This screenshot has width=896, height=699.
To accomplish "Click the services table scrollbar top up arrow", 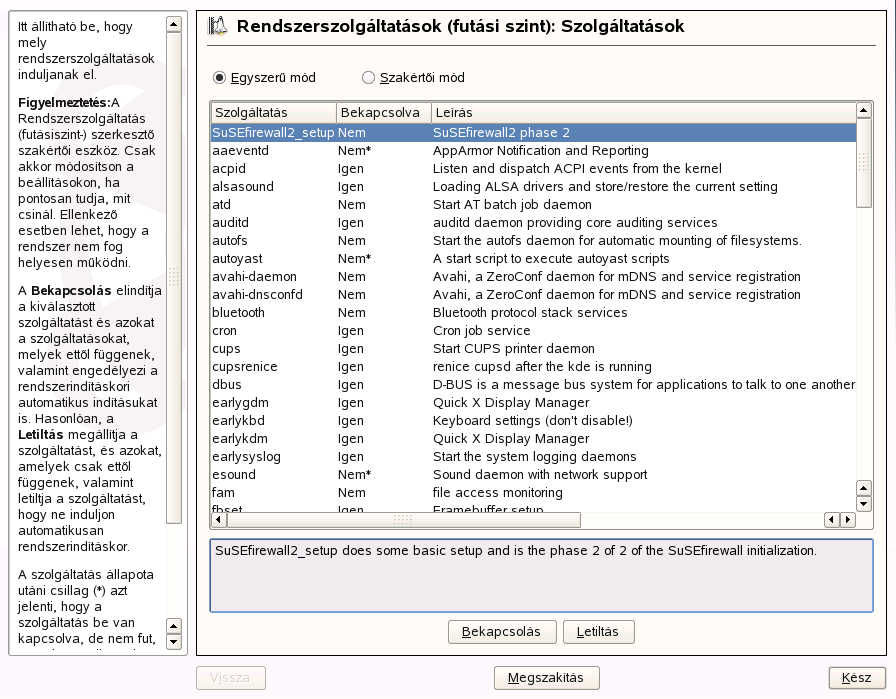I will point(863,110).
